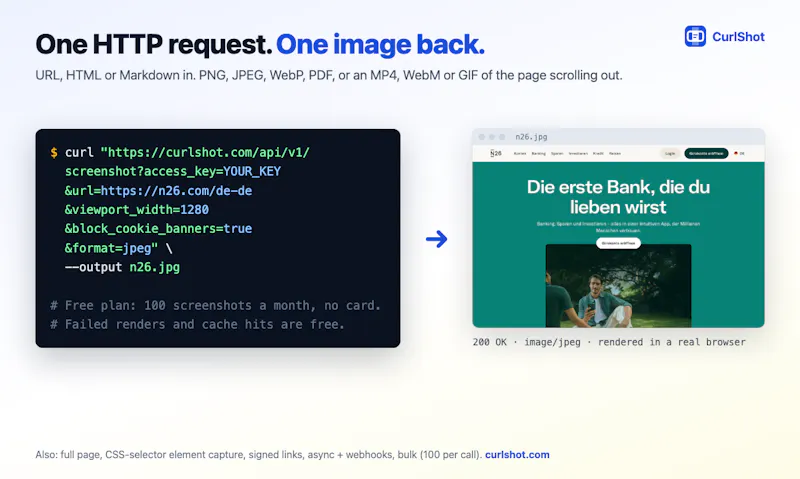Click white pill button under hero headline

pos(618,243)
